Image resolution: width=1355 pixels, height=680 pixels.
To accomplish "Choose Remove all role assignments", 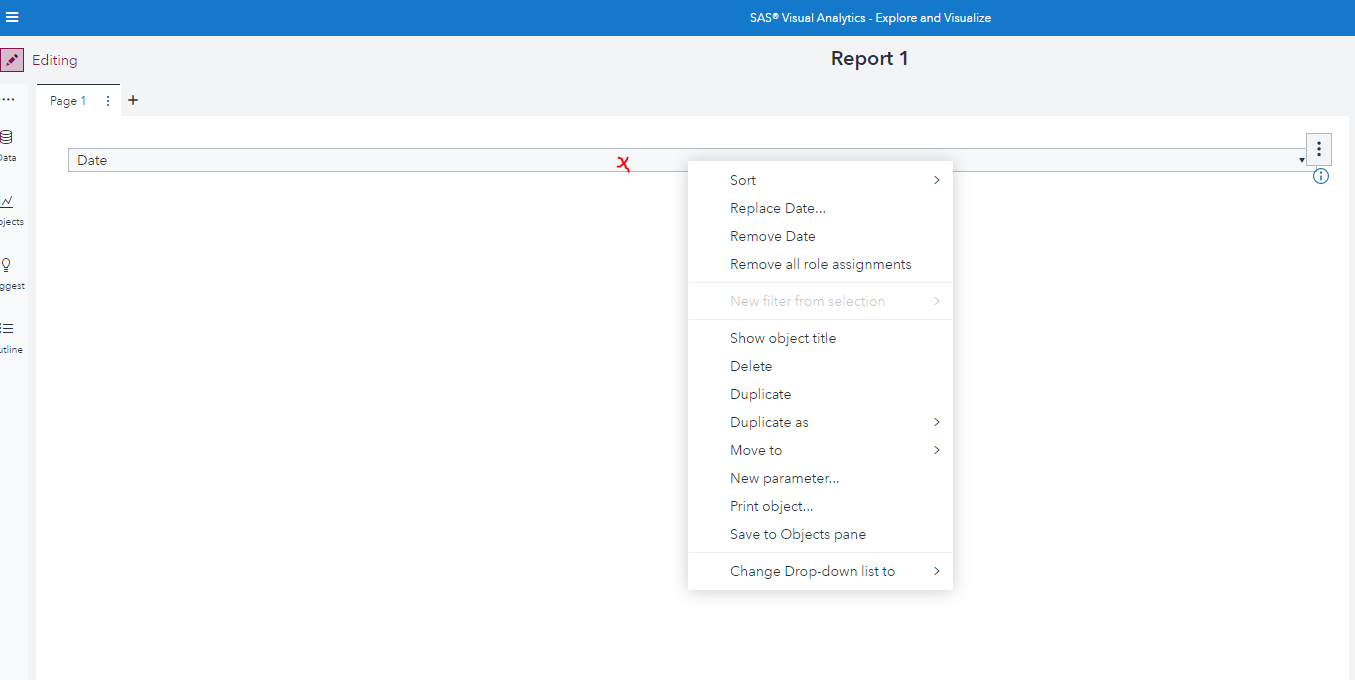I will tap(820, 263).
